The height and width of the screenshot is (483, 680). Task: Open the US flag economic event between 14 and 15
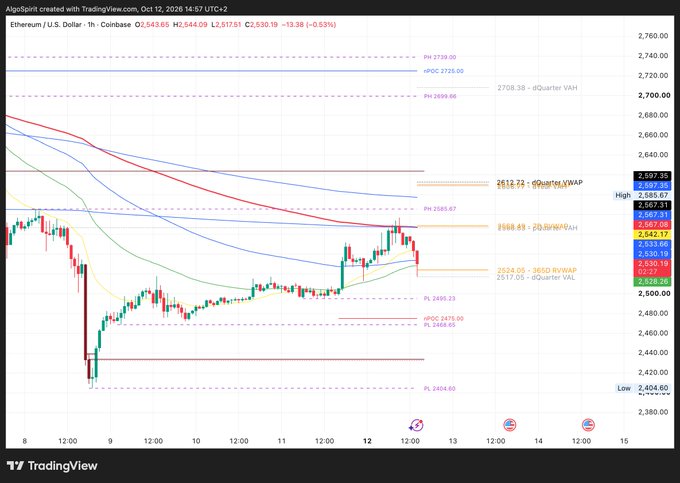pos(588,425)
